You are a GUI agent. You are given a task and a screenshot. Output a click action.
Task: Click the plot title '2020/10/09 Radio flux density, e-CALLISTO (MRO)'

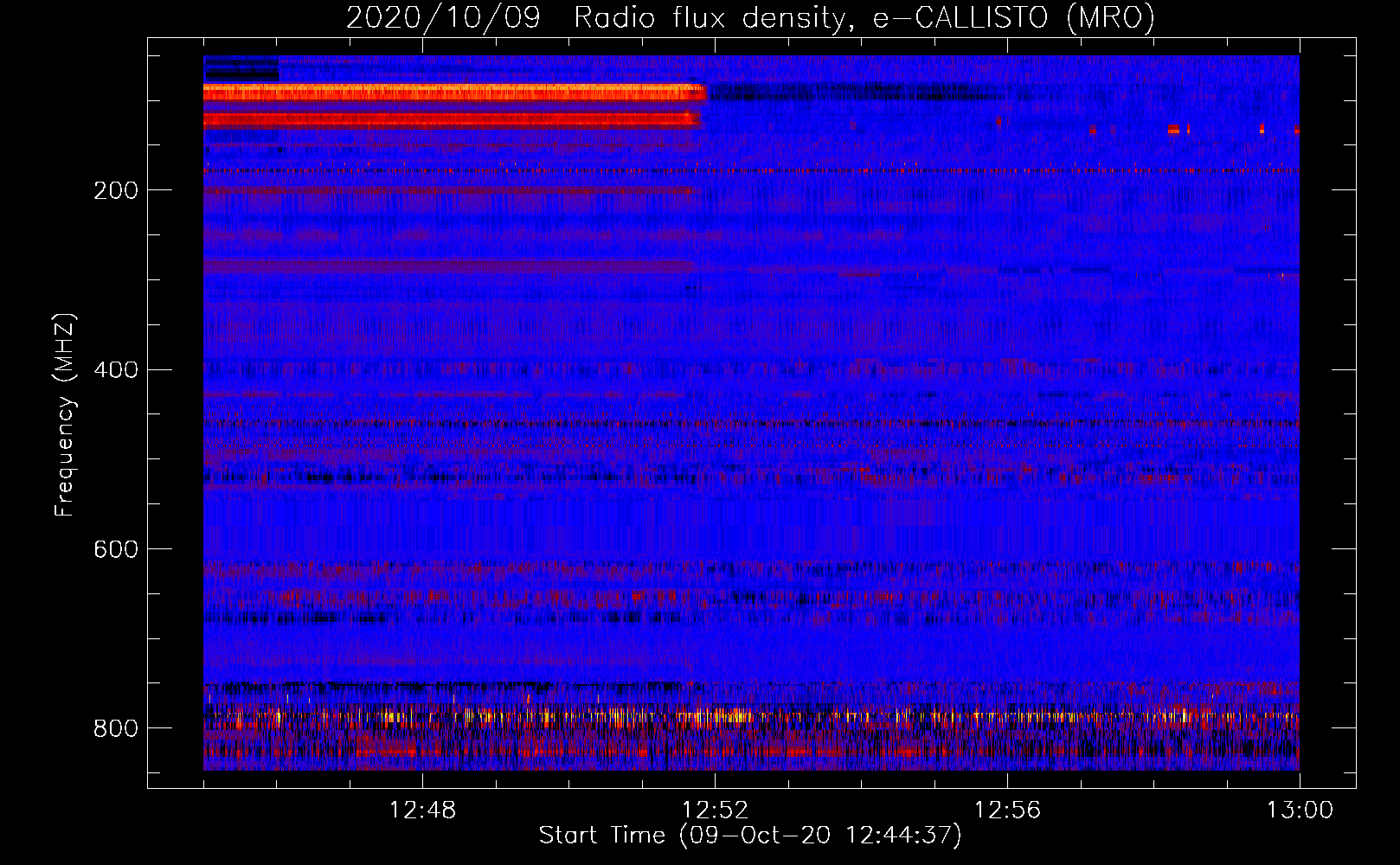(x=750, y=17)
